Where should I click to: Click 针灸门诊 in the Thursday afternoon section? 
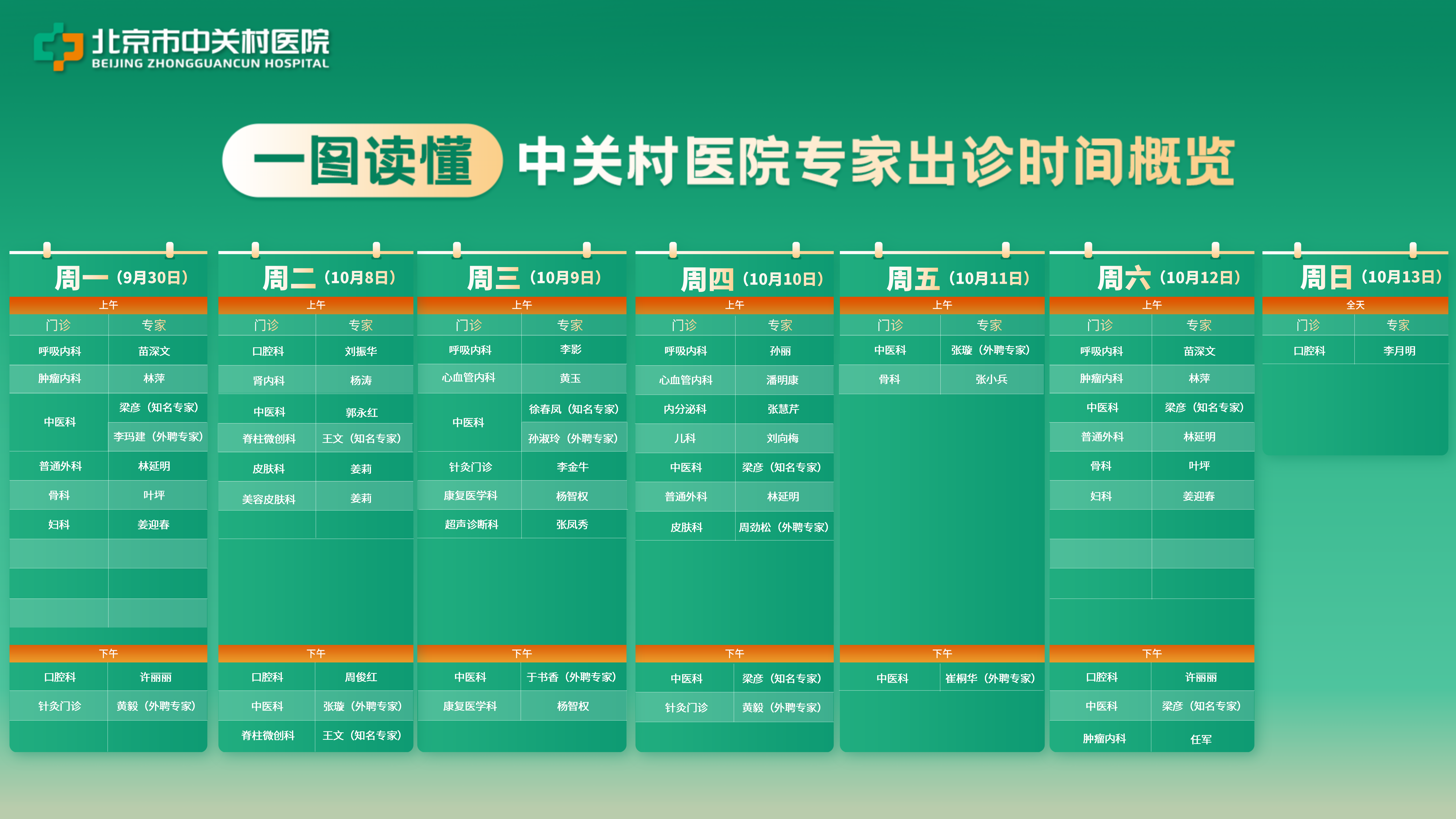click(x=686, y=708)
